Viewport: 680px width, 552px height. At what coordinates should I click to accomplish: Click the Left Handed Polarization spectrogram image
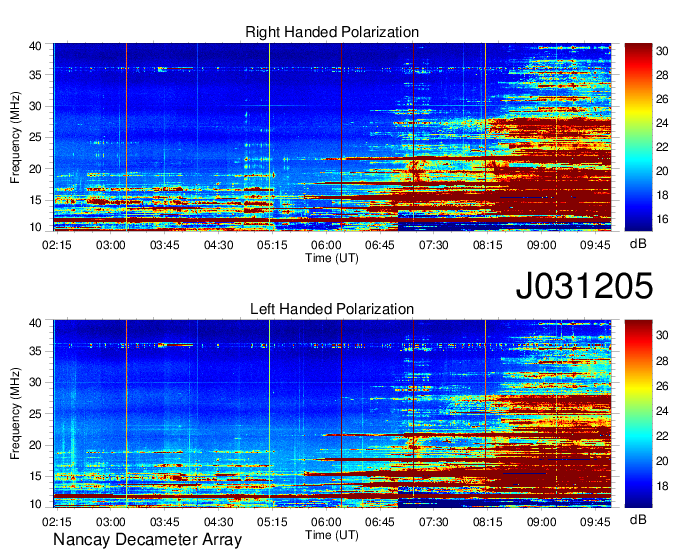tap(332, 414)
